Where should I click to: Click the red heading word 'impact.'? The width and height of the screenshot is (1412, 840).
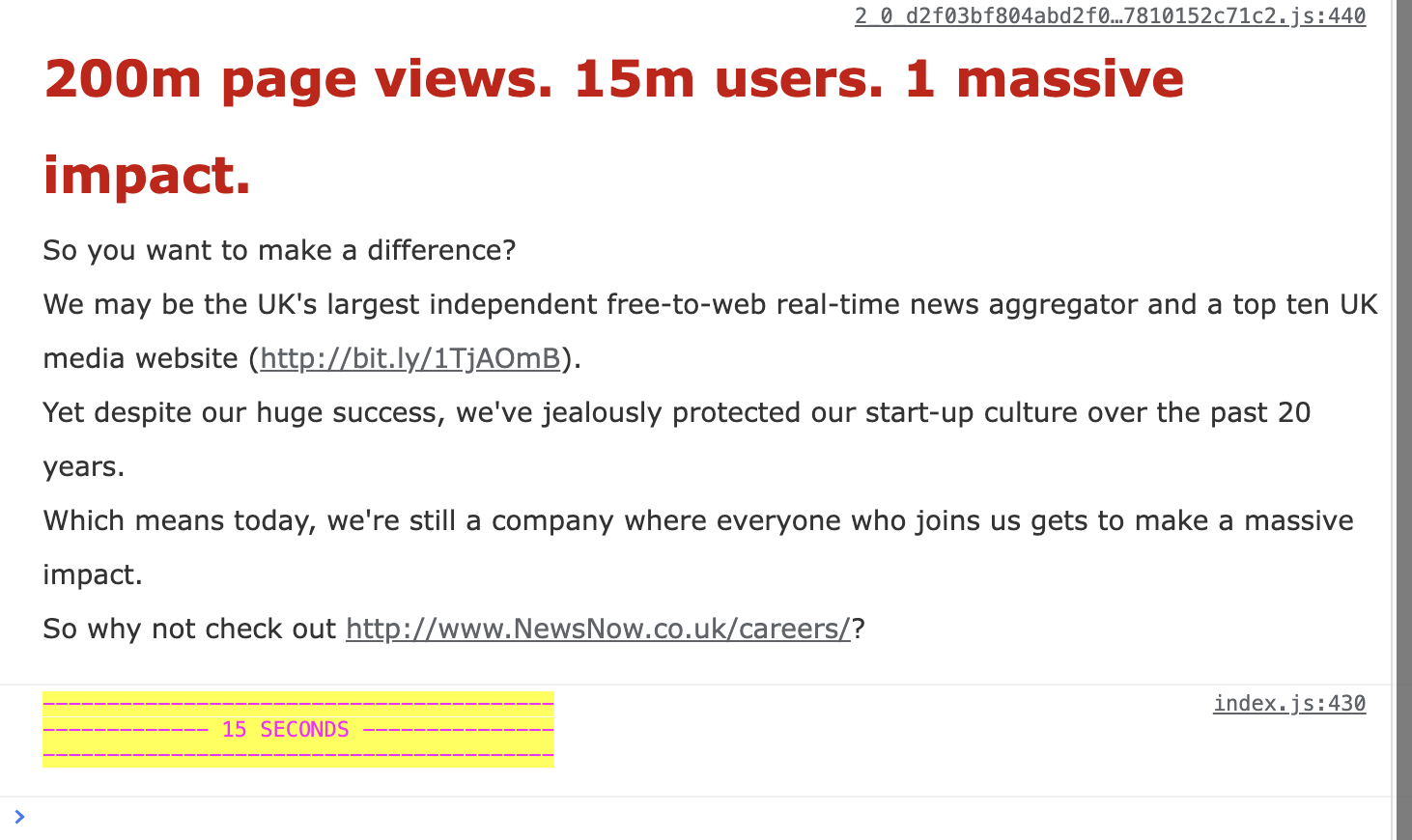[x=147, y=175]
